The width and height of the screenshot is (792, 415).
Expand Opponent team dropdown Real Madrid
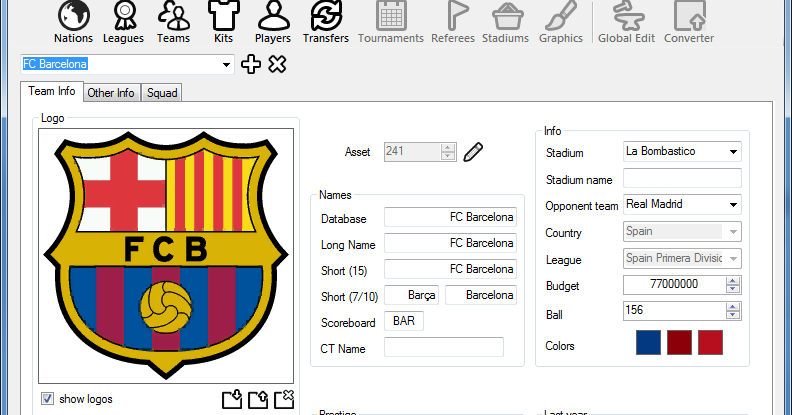733,204
